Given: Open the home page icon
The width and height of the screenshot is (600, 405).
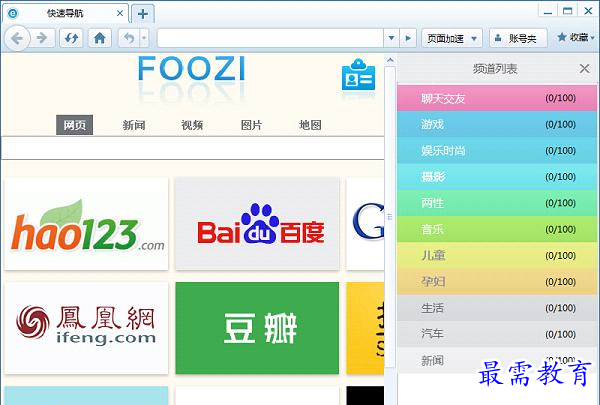Looking at the screenshot, I should coord(100,38).
